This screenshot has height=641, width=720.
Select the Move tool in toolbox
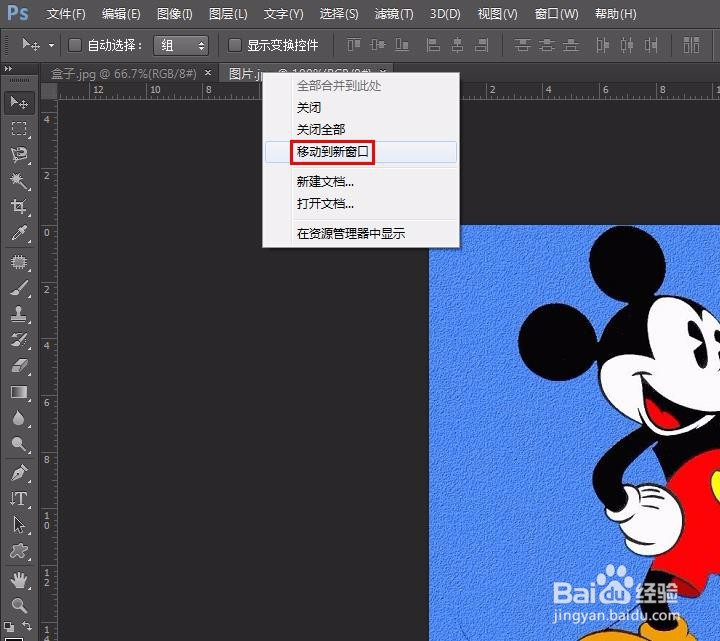coord(19,102)
